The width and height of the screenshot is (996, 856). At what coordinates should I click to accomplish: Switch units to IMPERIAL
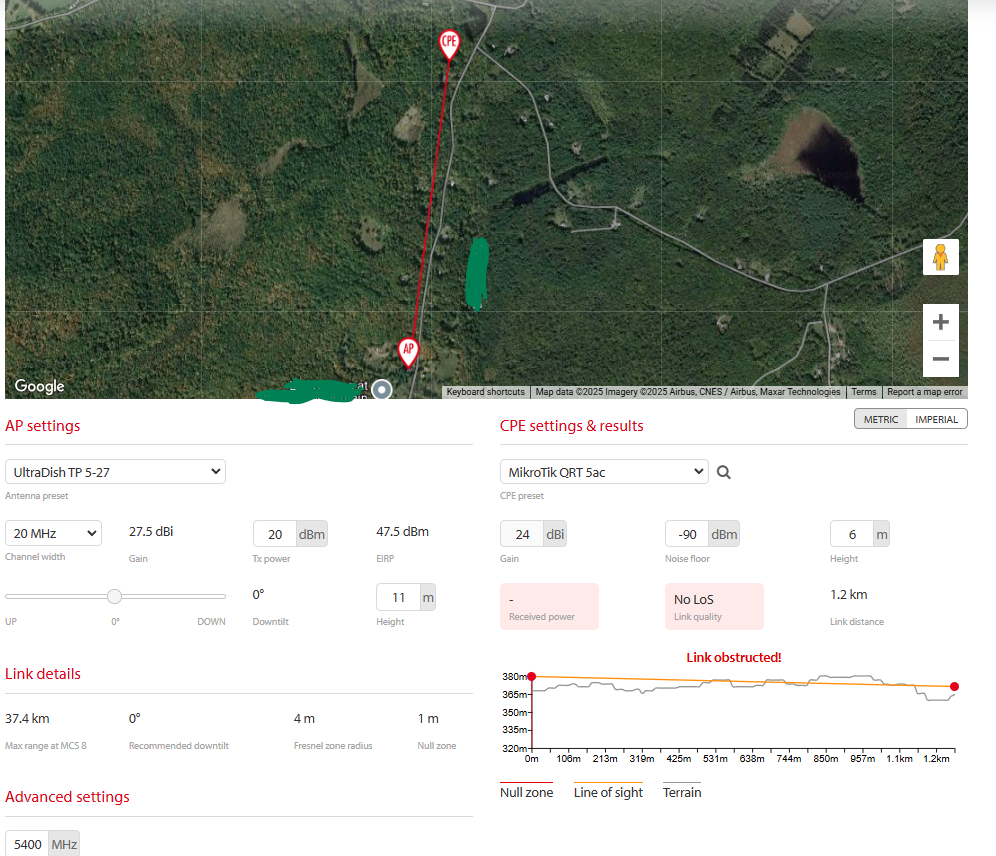coord(936,419)
